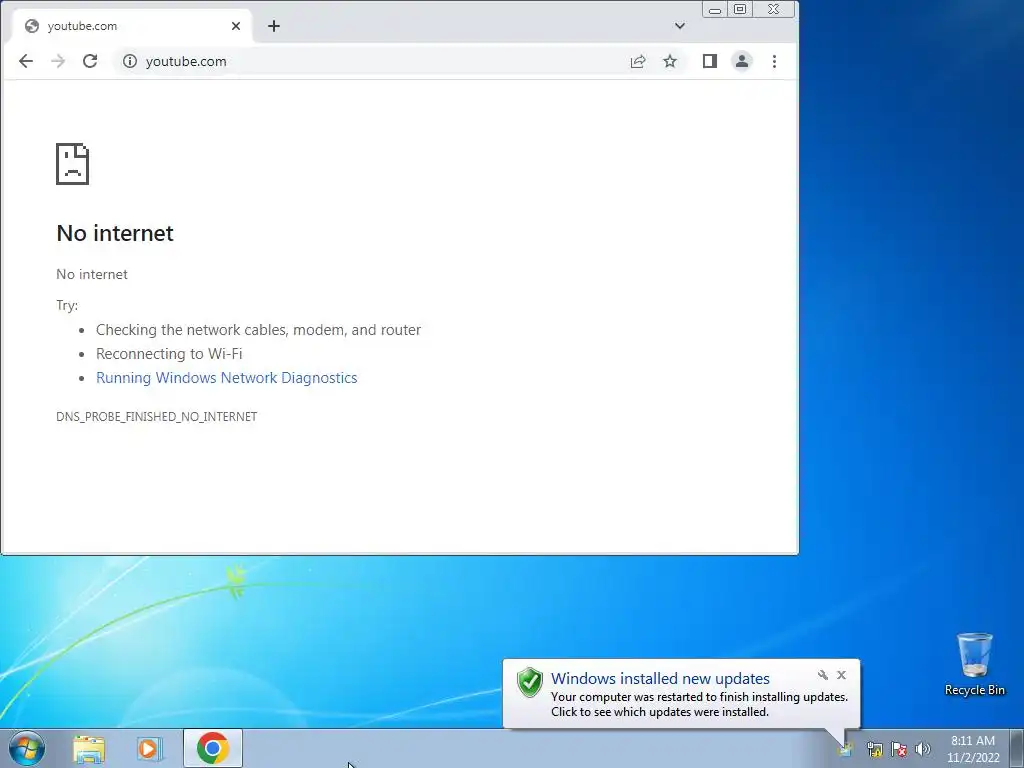Launch Windows Media Player from taskbar

pos(149,748)
